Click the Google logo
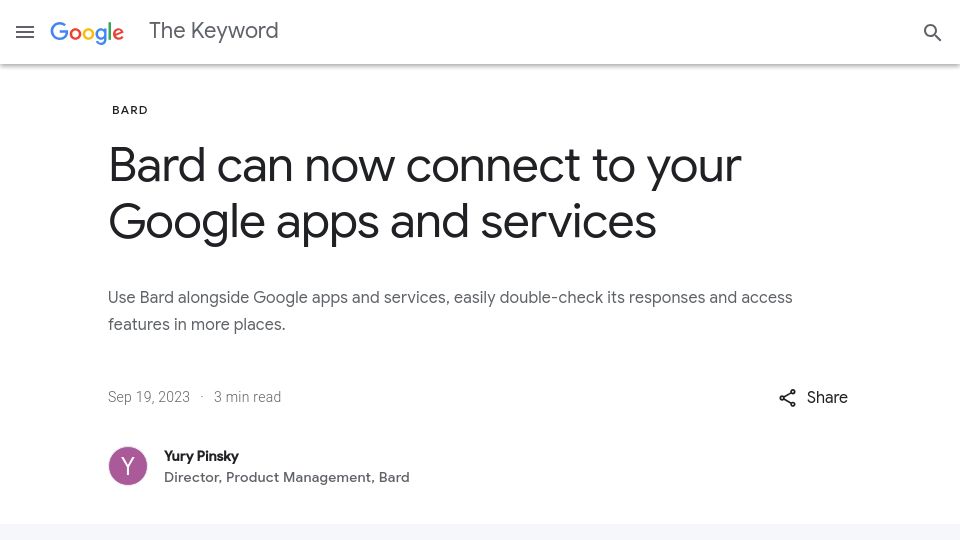Viewport: 960px width, 540px height. coord(87,32)
